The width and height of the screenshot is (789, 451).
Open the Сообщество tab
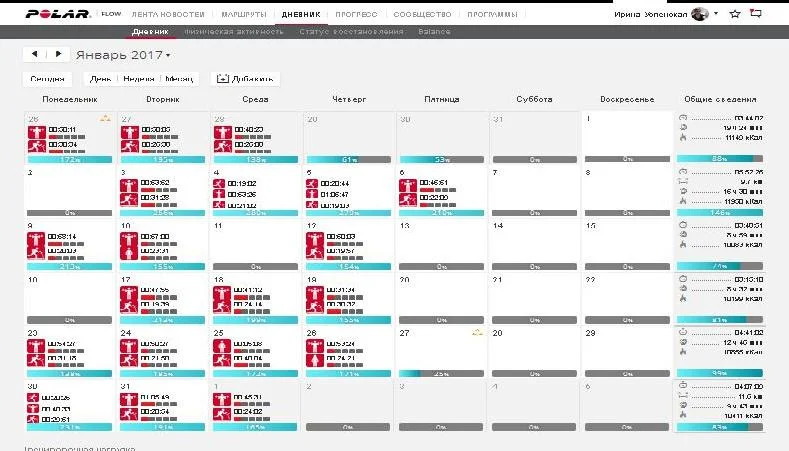[422, 14]
